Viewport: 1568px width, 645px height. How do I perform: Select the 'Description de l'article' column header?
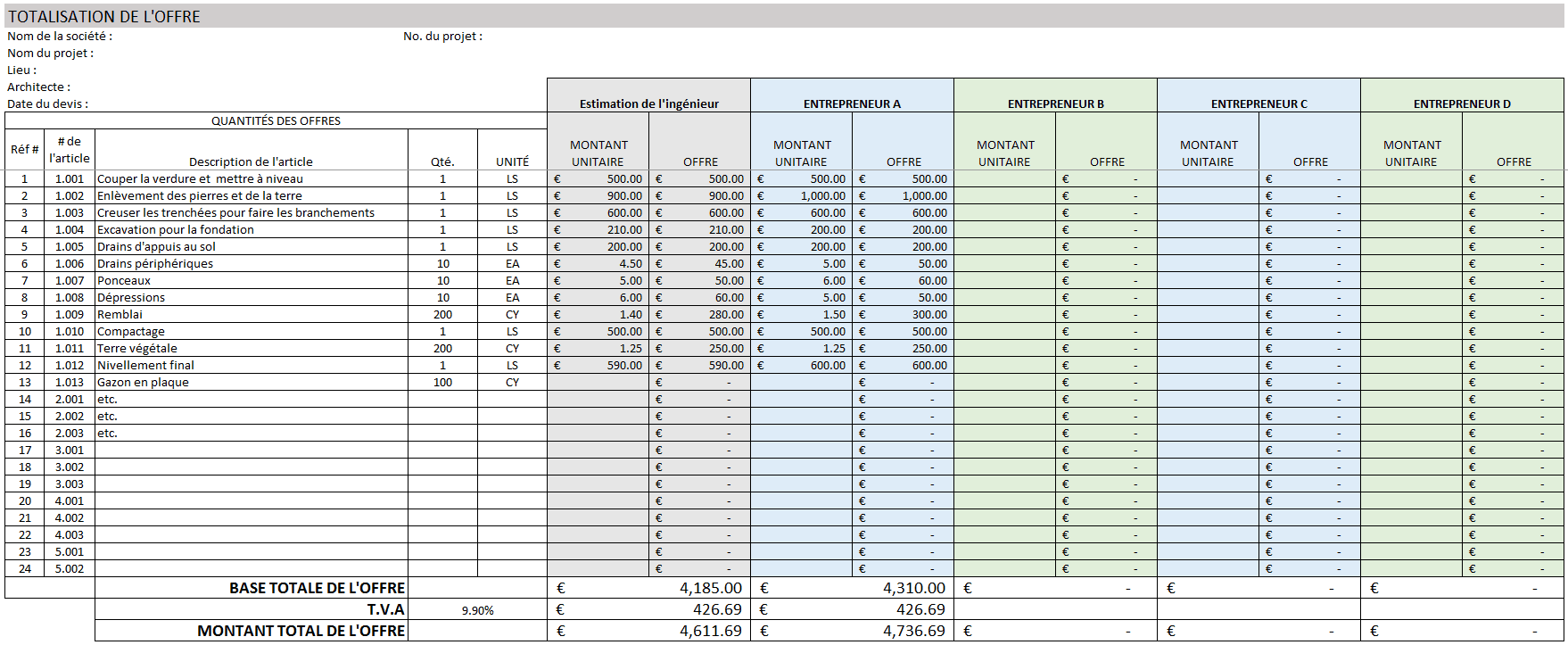pyautogui.click(x=251, y=161)
